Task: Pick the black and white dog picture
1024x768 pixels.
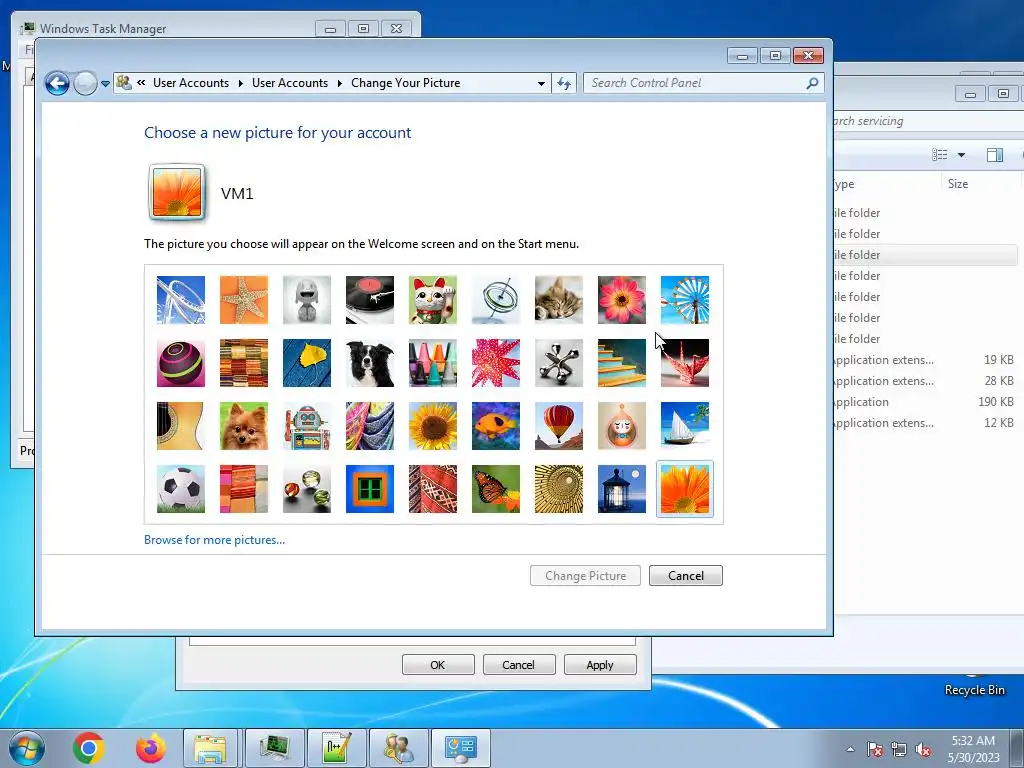Action: click(x=370, y=363)
